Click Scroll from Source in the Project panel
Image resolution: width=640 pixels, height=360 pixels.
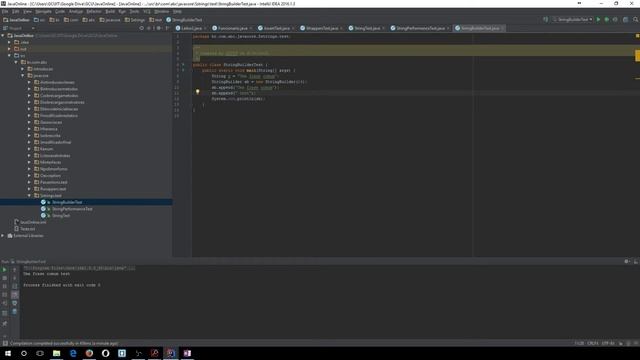coord(142,28)
